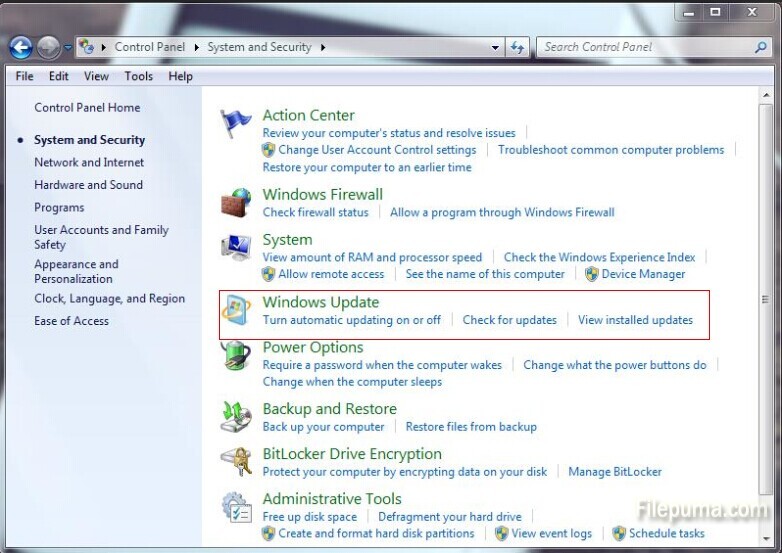Screen dimensions: 782x553
Task: Click the Administrative Tools gear icon
Action: pos(236,507)
